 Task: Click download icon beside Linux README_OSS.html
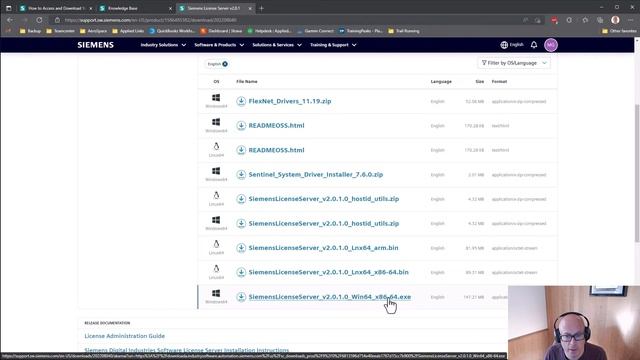241,150
